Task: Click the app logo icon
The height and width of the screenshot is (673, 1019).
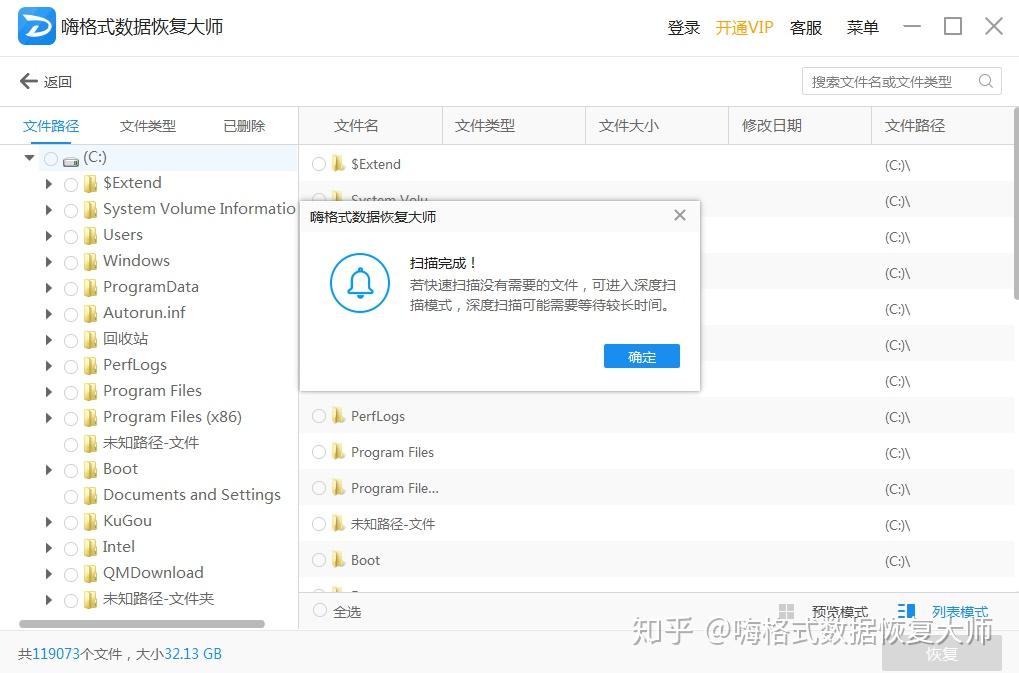Action: (37, 27)
